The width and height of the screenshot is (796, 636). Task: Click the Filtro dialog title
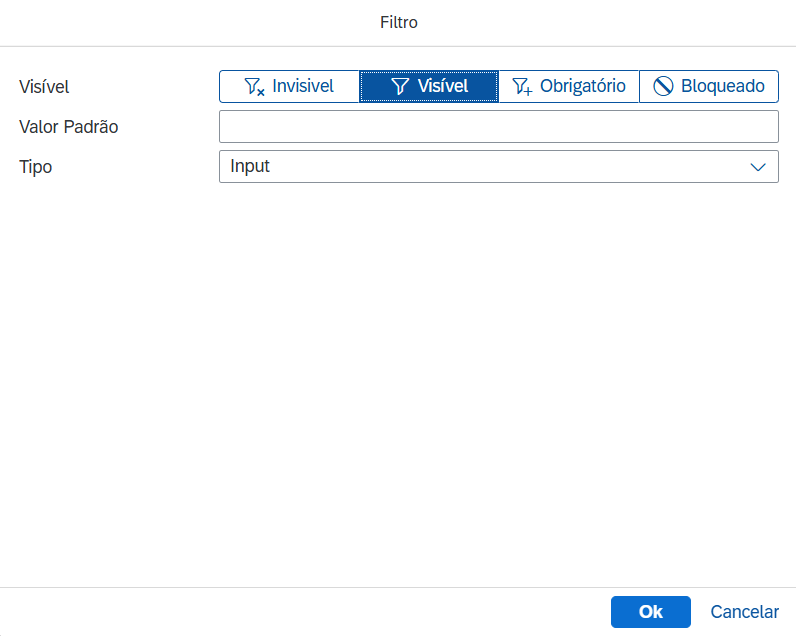pos(398,22)
